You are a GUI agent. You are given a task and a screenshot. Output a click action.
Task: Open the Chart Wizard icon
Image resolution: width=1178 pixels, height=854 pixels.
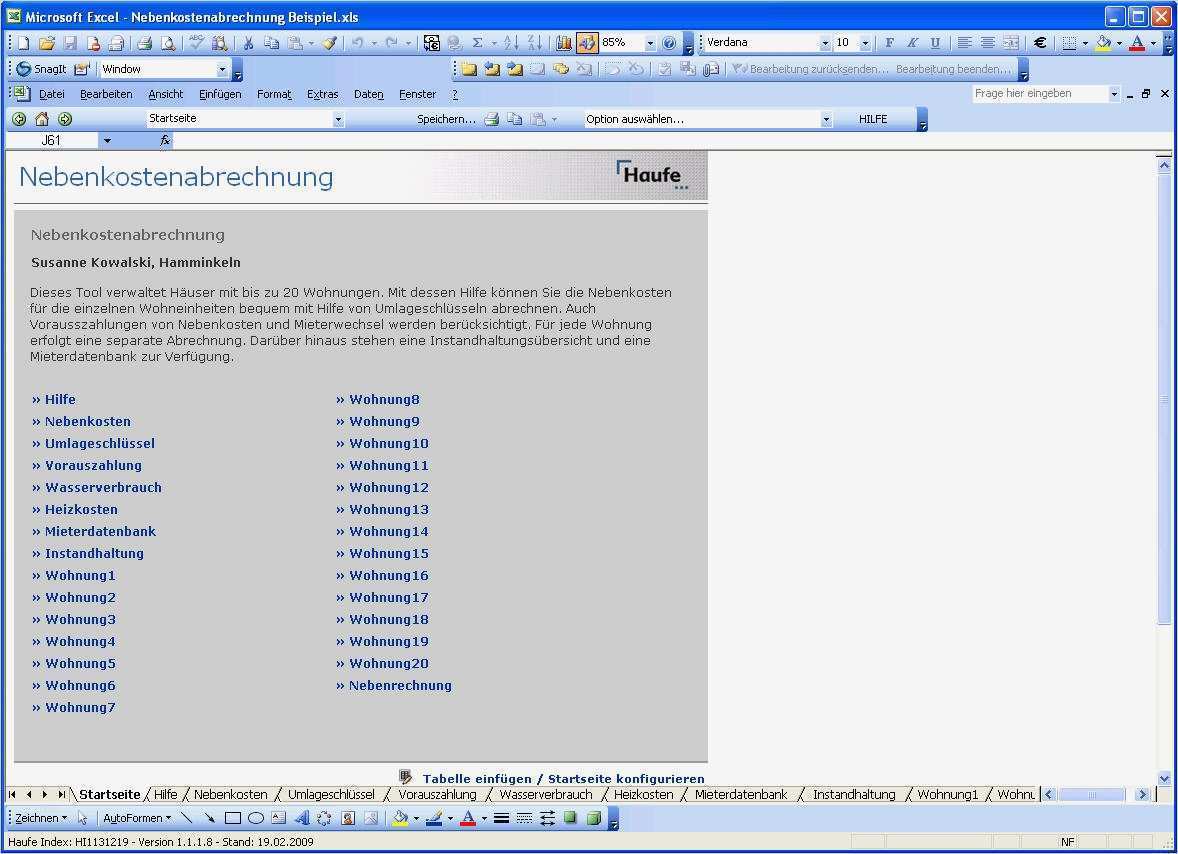click(565, 42)
